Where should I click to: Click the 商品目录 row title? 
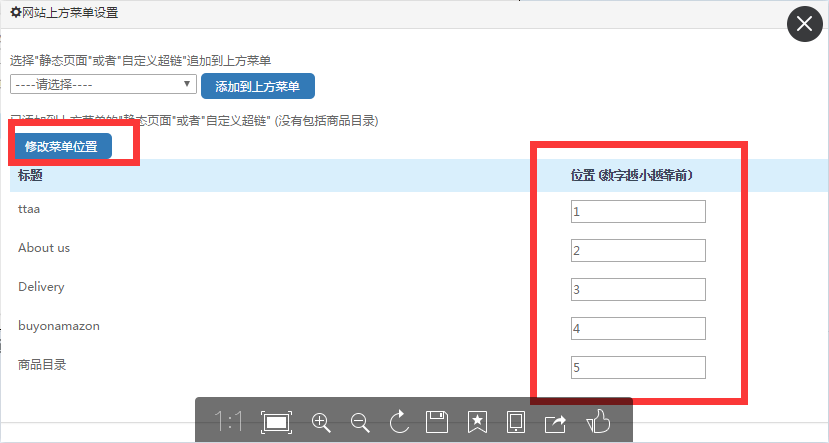42,365
